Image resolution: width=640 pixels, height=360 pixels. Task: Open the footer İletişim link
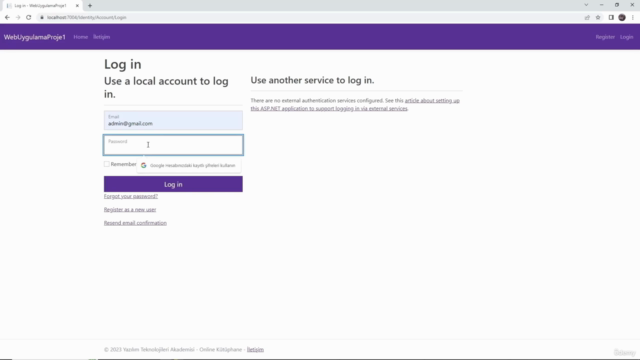(x=255, y=349)
